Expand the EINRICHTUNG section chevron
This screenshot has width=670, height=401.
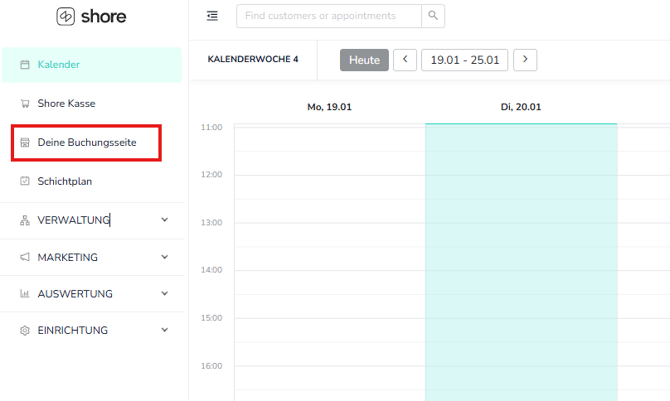[165, 330]
